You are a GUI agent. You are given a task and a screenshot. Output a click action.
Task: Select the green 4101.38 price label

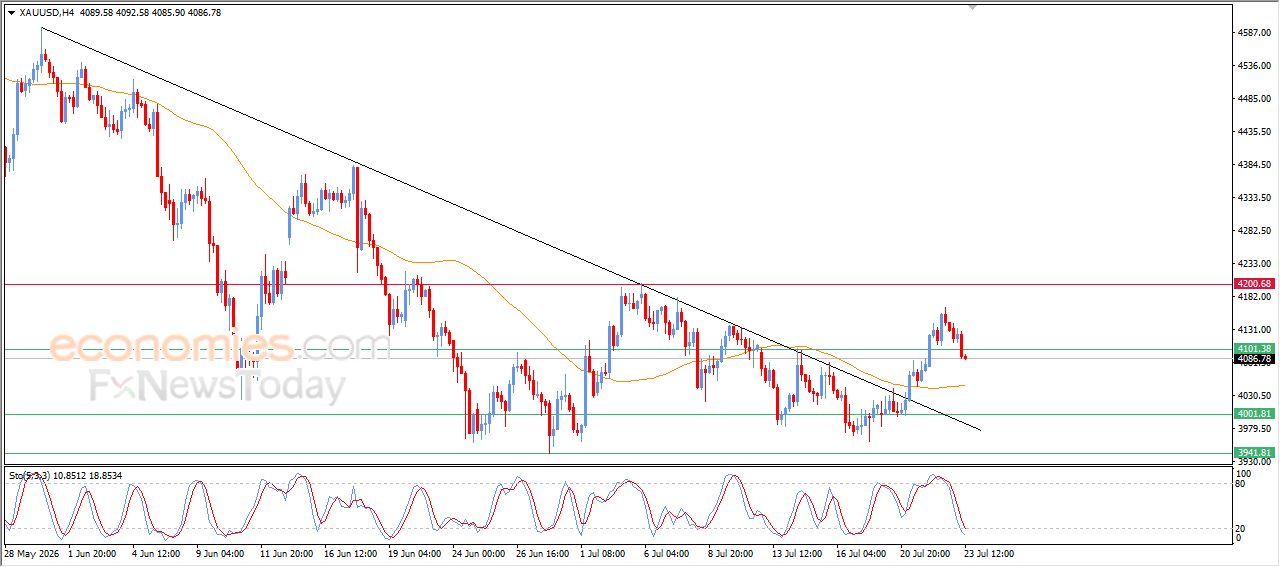point(1254,349)
